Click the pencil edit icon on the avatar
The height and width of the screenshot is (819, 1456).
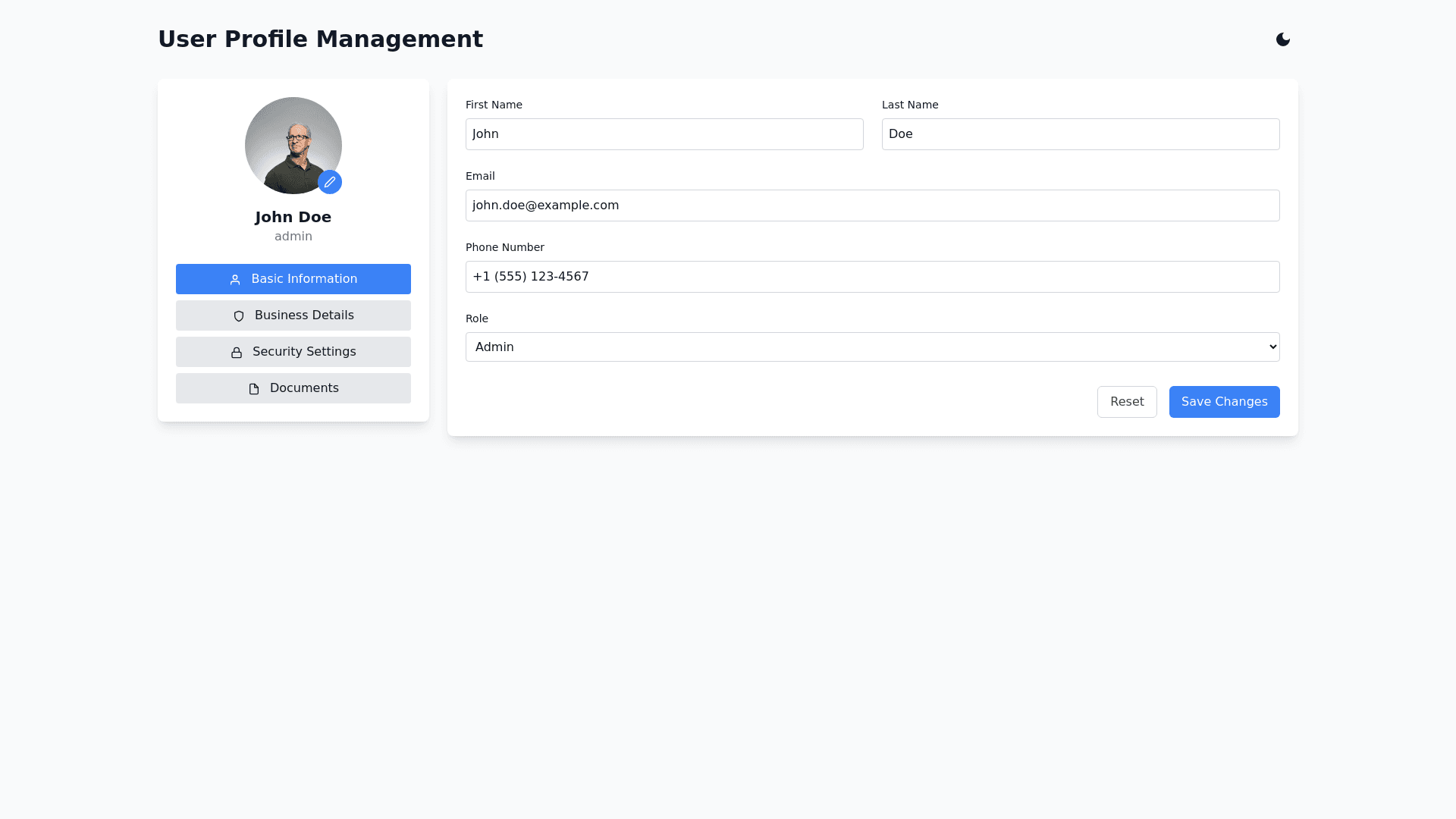click(330, 182)
